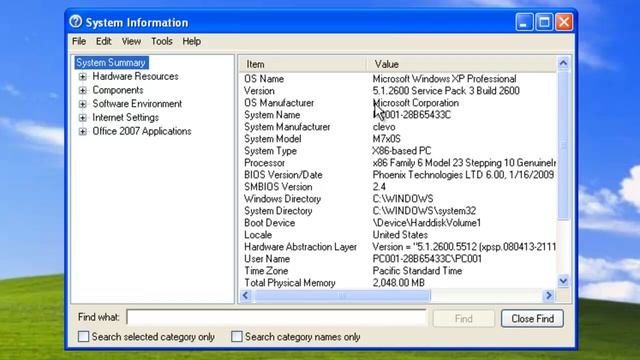Select the Version row item
640x360 pixels.
click(x=397, y=91)
